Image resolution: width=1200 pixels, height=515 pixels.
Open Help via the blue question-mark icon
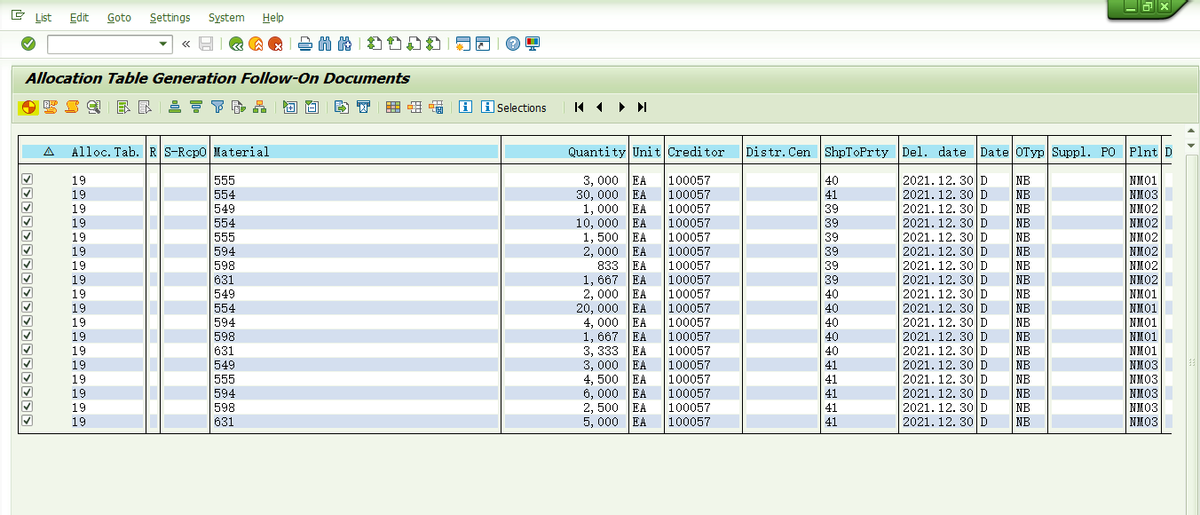click(x=512, y=44)
